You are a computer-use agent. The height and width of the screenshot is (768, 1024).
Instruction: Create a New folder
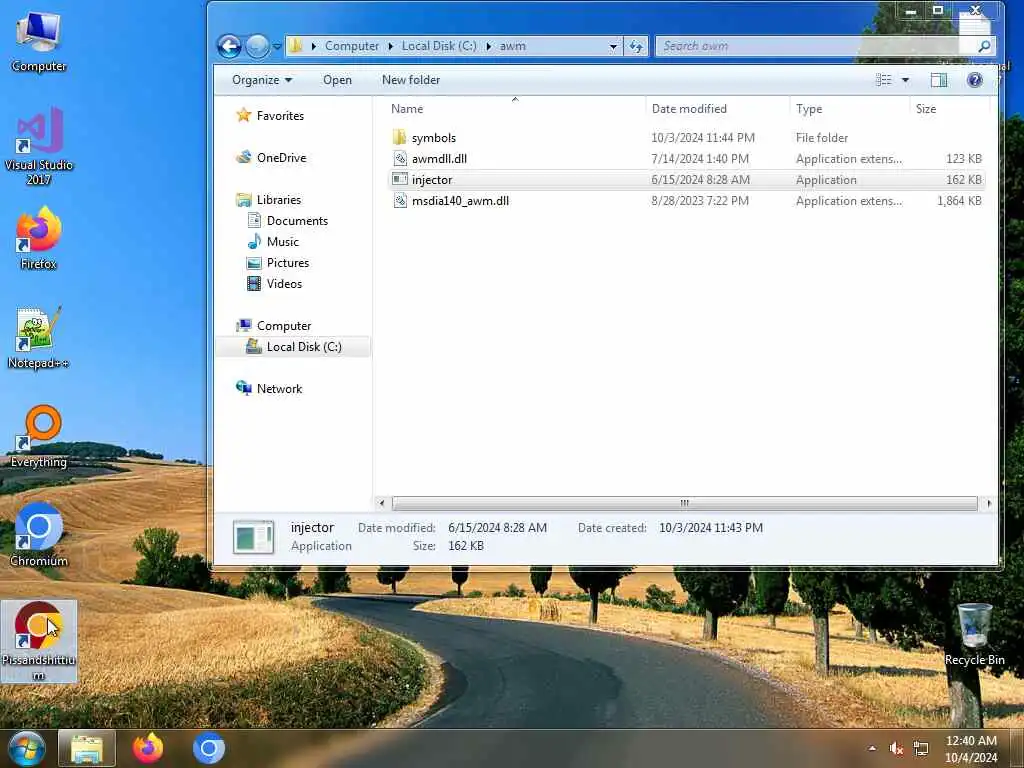point(411,80)
